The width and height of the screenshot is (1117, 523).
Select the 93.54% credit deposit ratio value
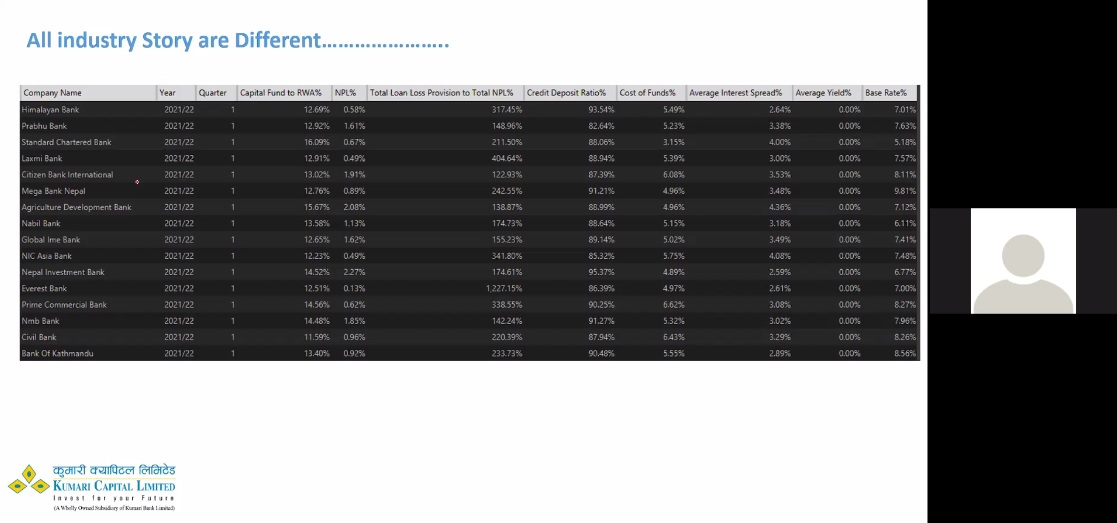601,110
